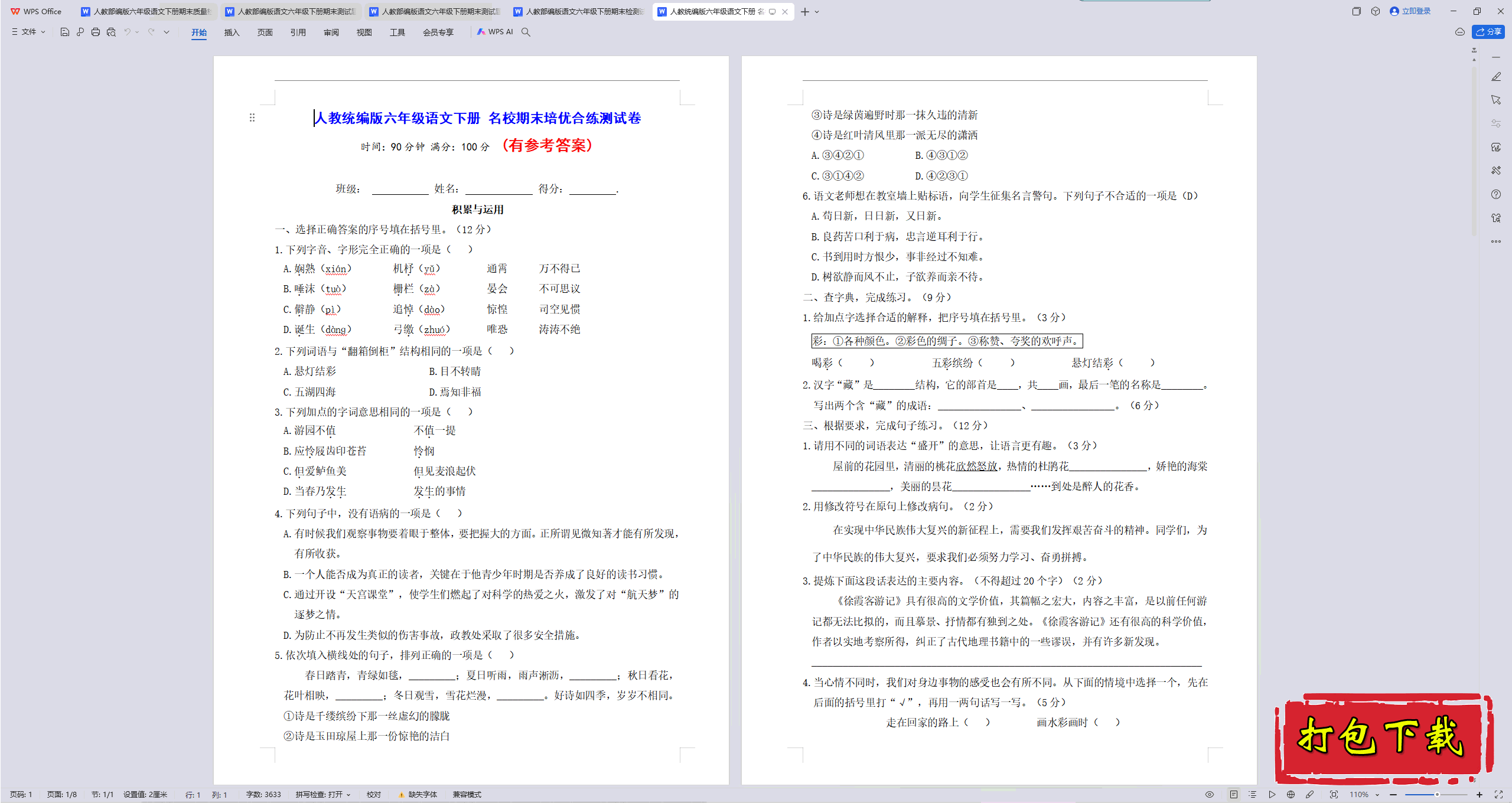Screen dimensions: 1512x803
Task: Select the 会员专享 member ribbon tab
Action: click(x=438, y=32)
